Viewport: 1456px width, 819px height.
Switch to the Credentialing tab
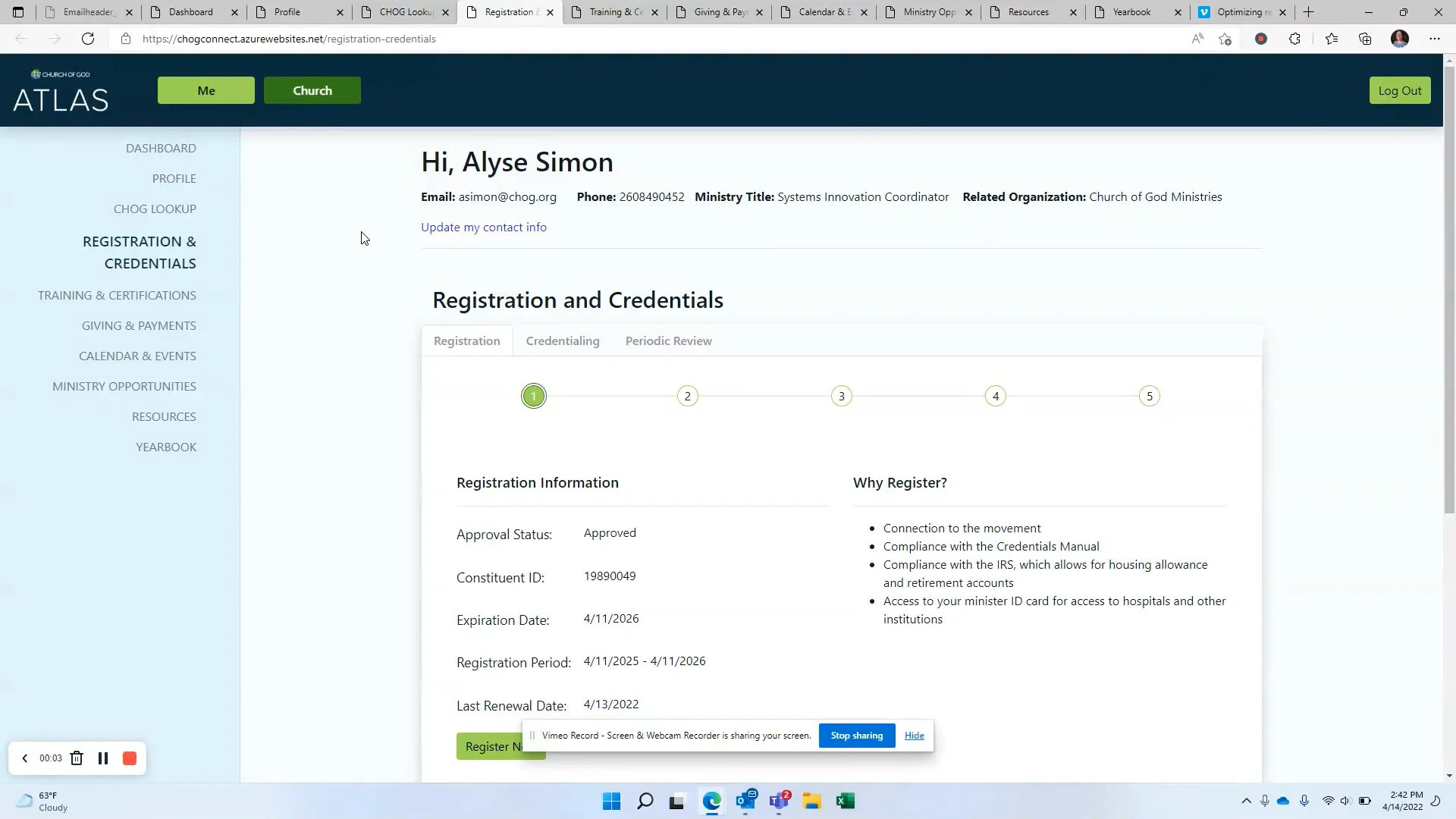(x=563, y=340)
